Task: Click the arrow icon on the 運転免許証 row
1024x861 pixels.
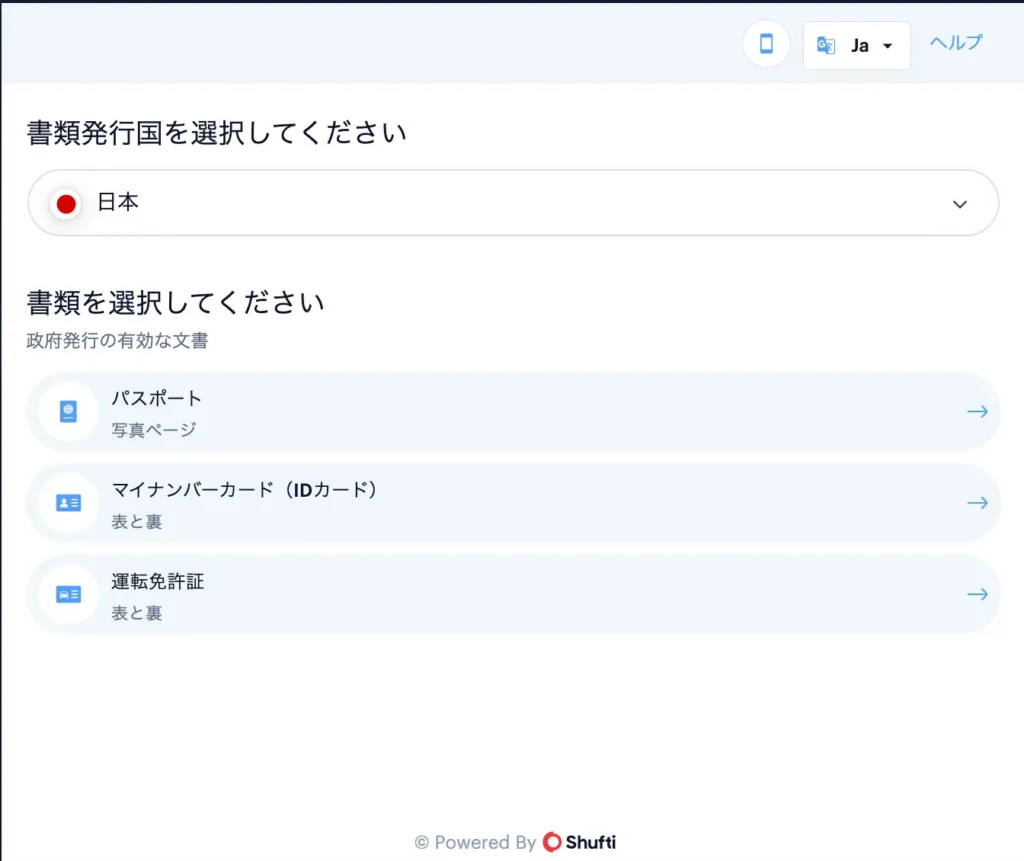Action: tap(977, 593)
